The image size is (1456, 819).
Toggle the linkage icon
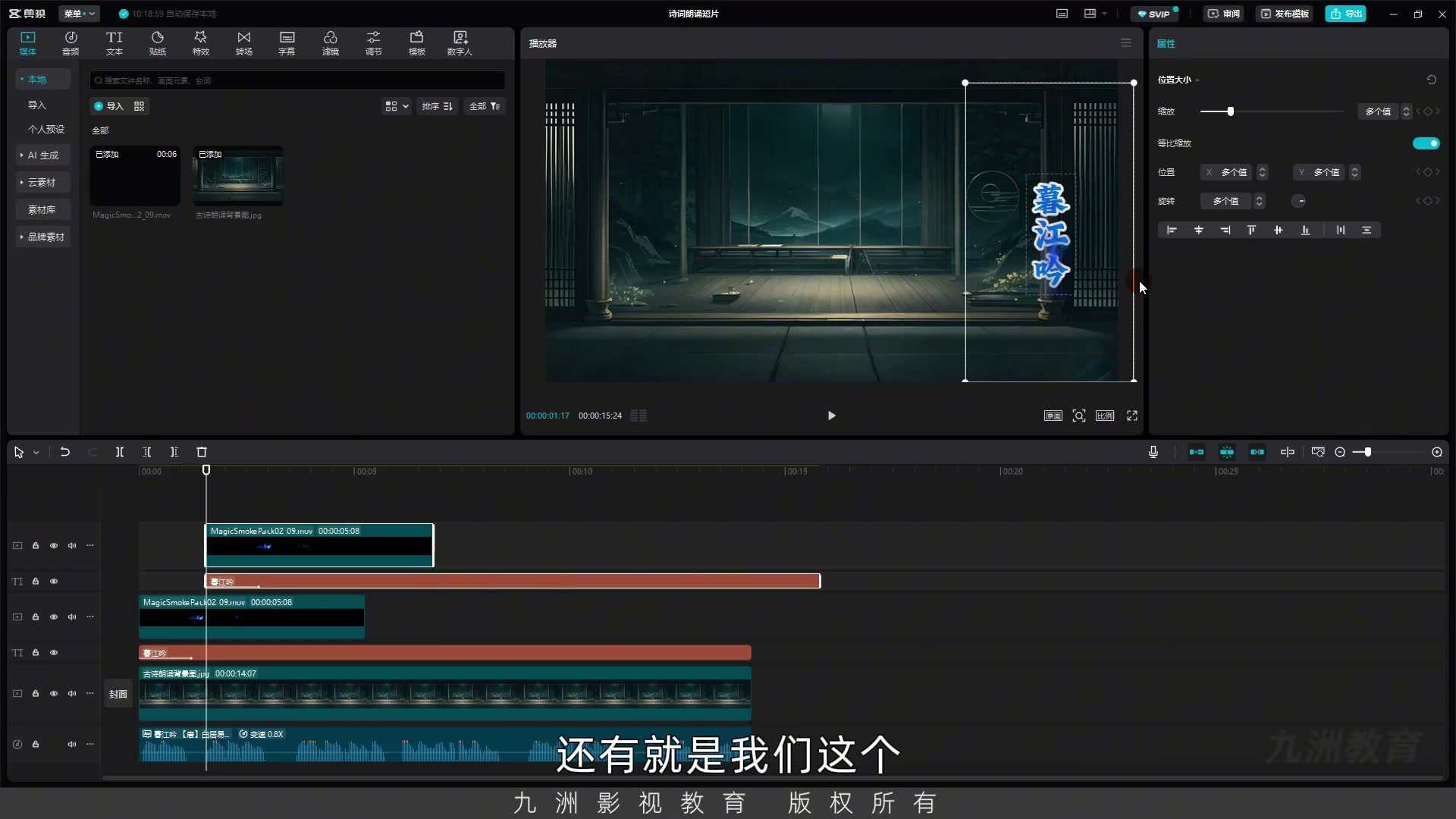[x=1257, y=452]
